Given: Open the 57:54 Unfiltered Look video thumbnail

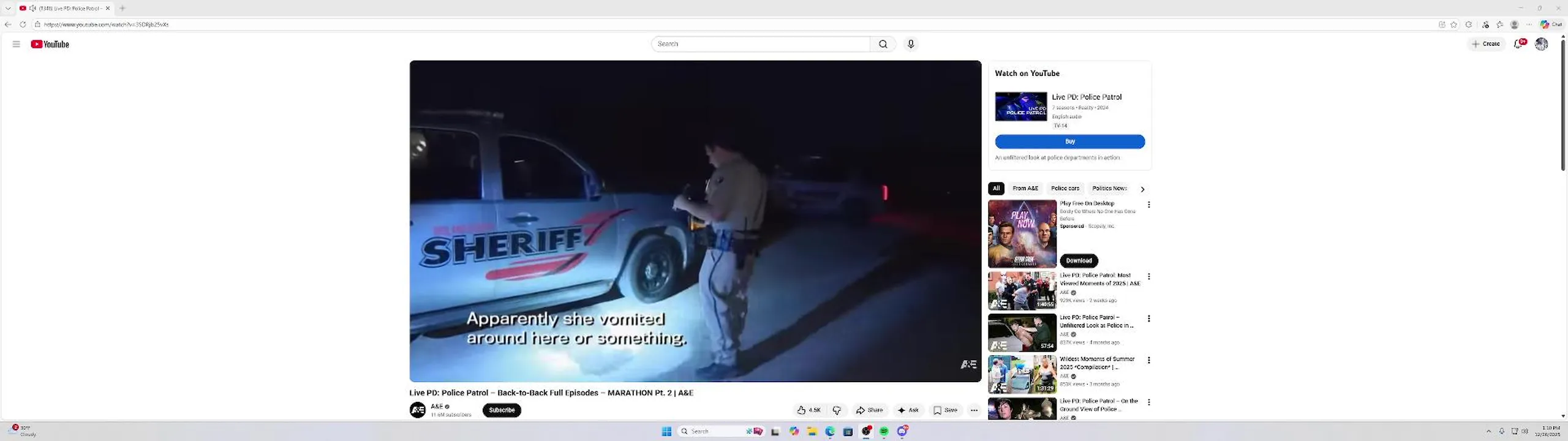Looking at the screenshot, I should (1022, 333).
